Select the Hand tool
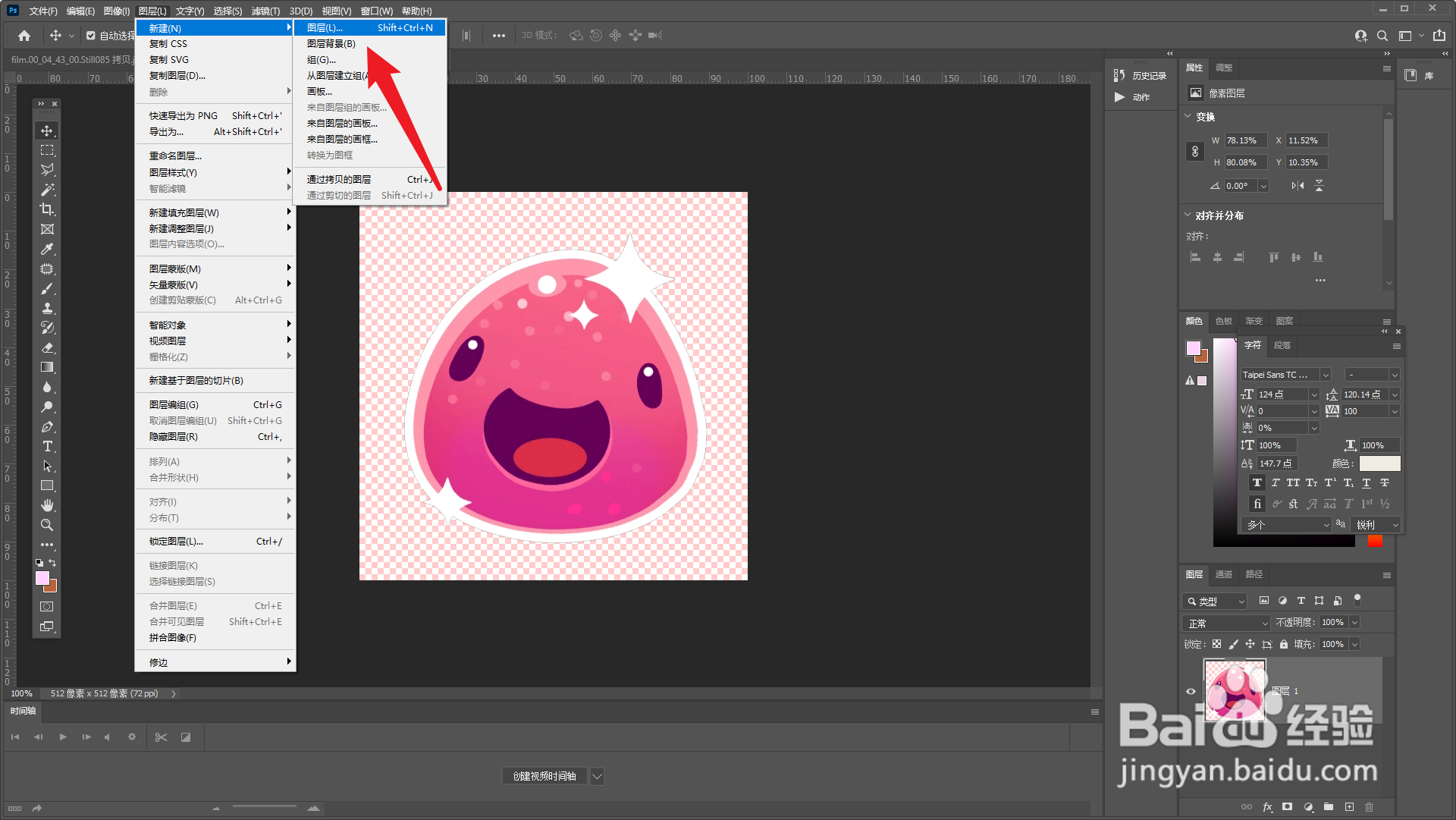The image size is (1456, 820). click(x=47, y=505)
